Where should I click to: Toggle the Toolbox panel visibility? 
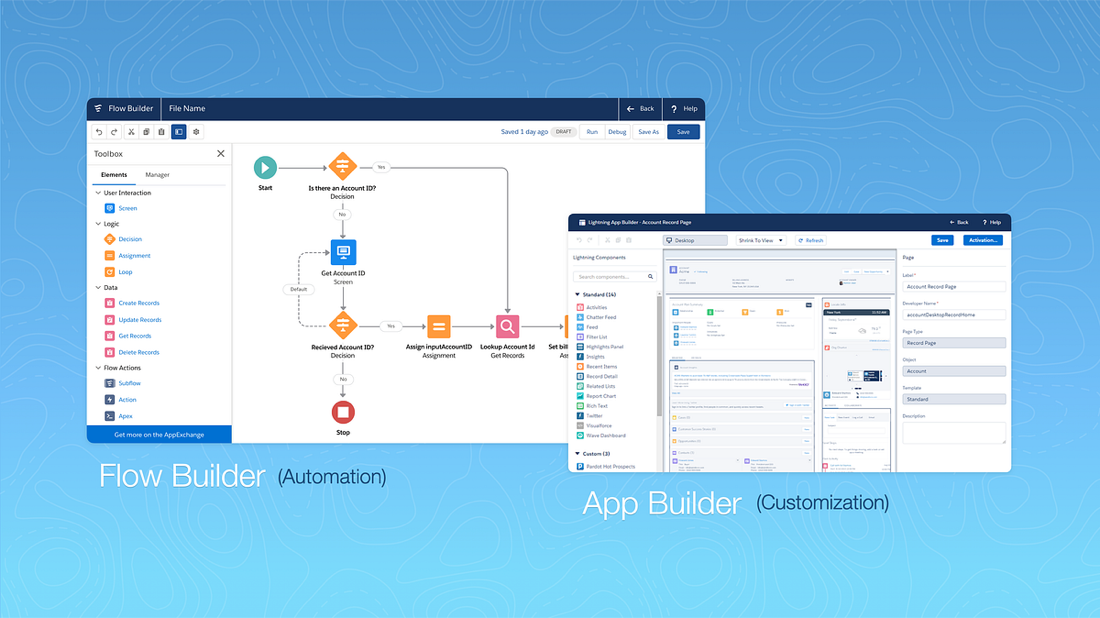coord(178,131)
